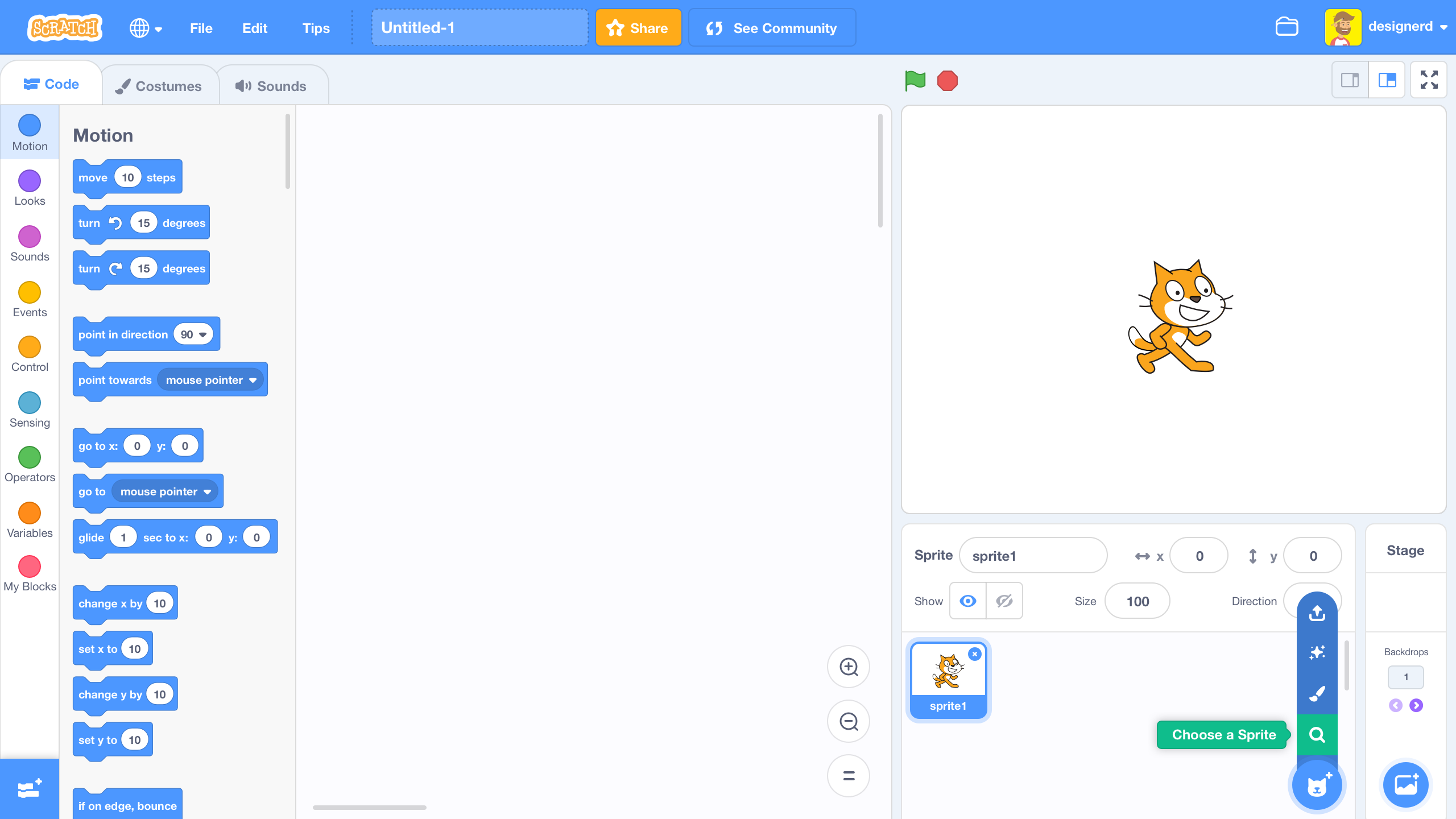Select the Control block category

point(29,353)
